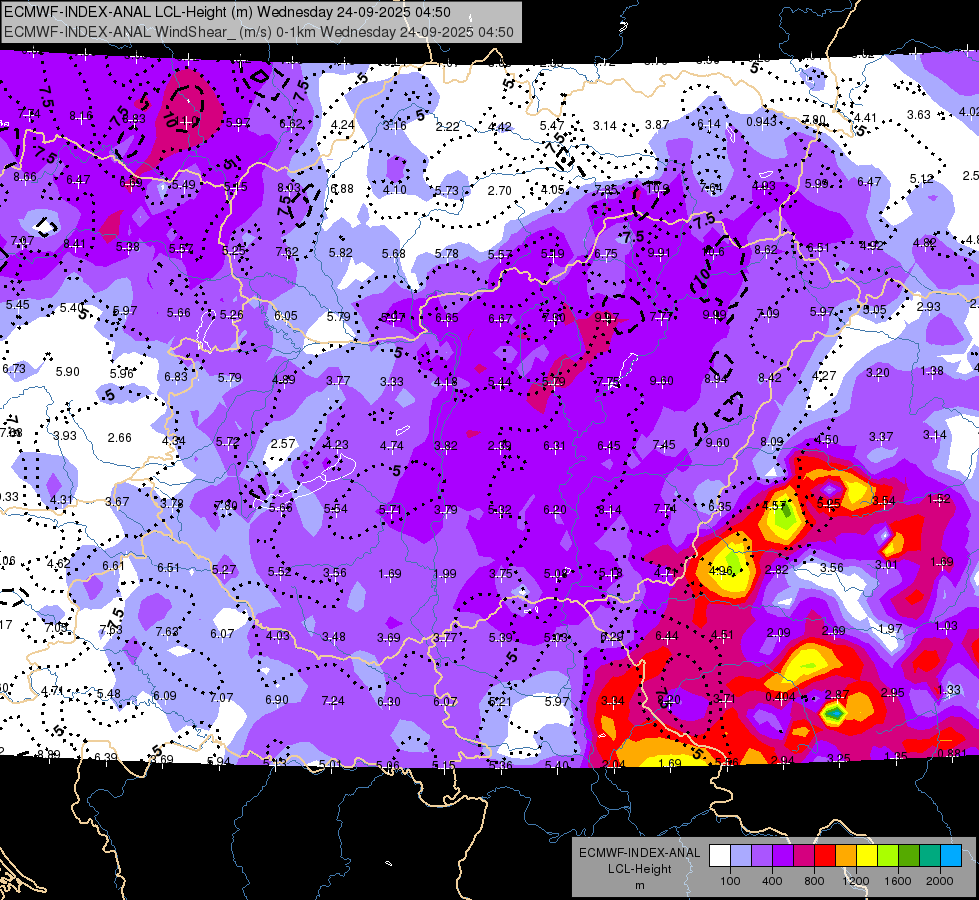Click the wind shear value '10.9'
The width and height of the screenshot is (979, 900).
tap(657, 188)
